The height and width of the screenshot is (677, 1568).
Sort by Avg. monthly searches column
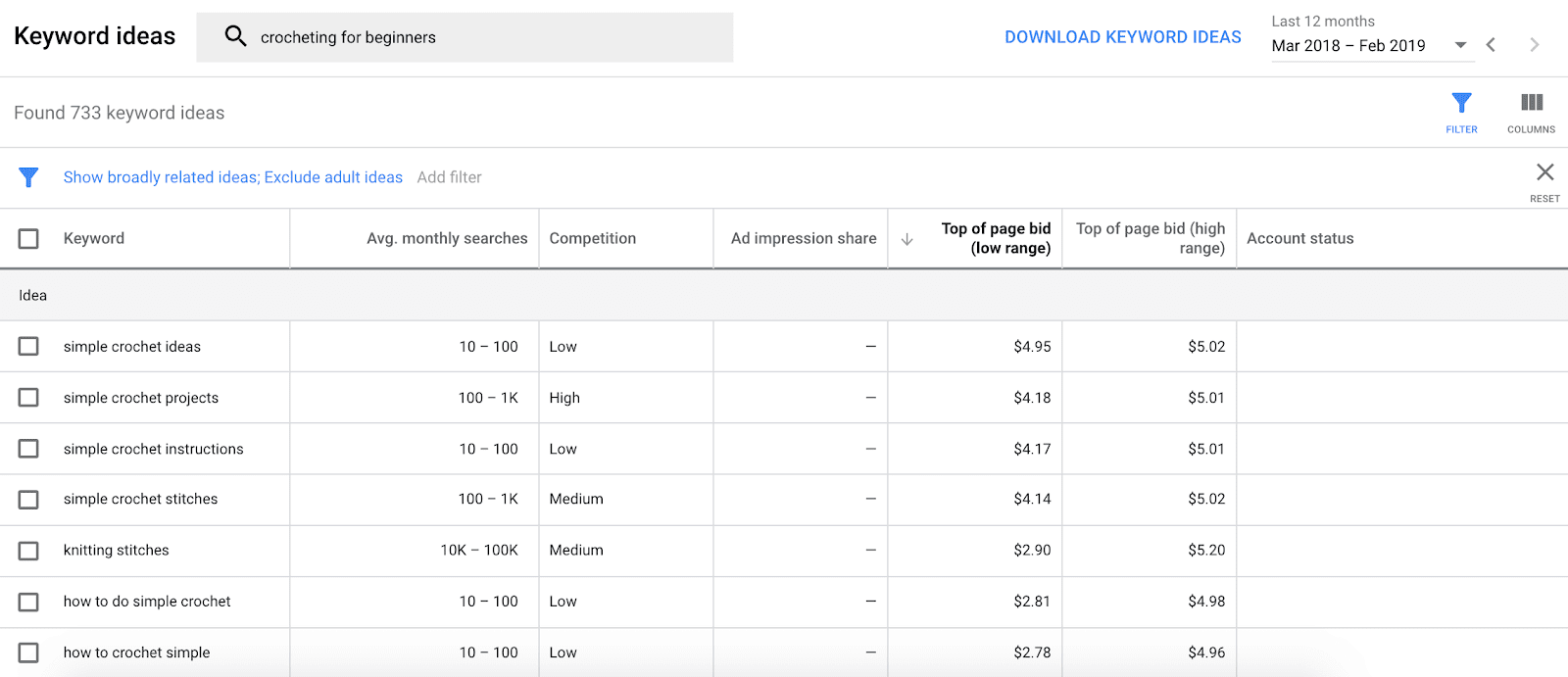click(x=447, y=238)
